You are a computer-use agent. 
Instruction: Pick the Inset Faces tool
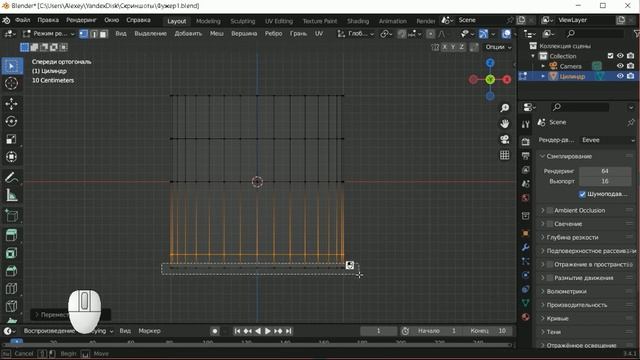point(11,253)
